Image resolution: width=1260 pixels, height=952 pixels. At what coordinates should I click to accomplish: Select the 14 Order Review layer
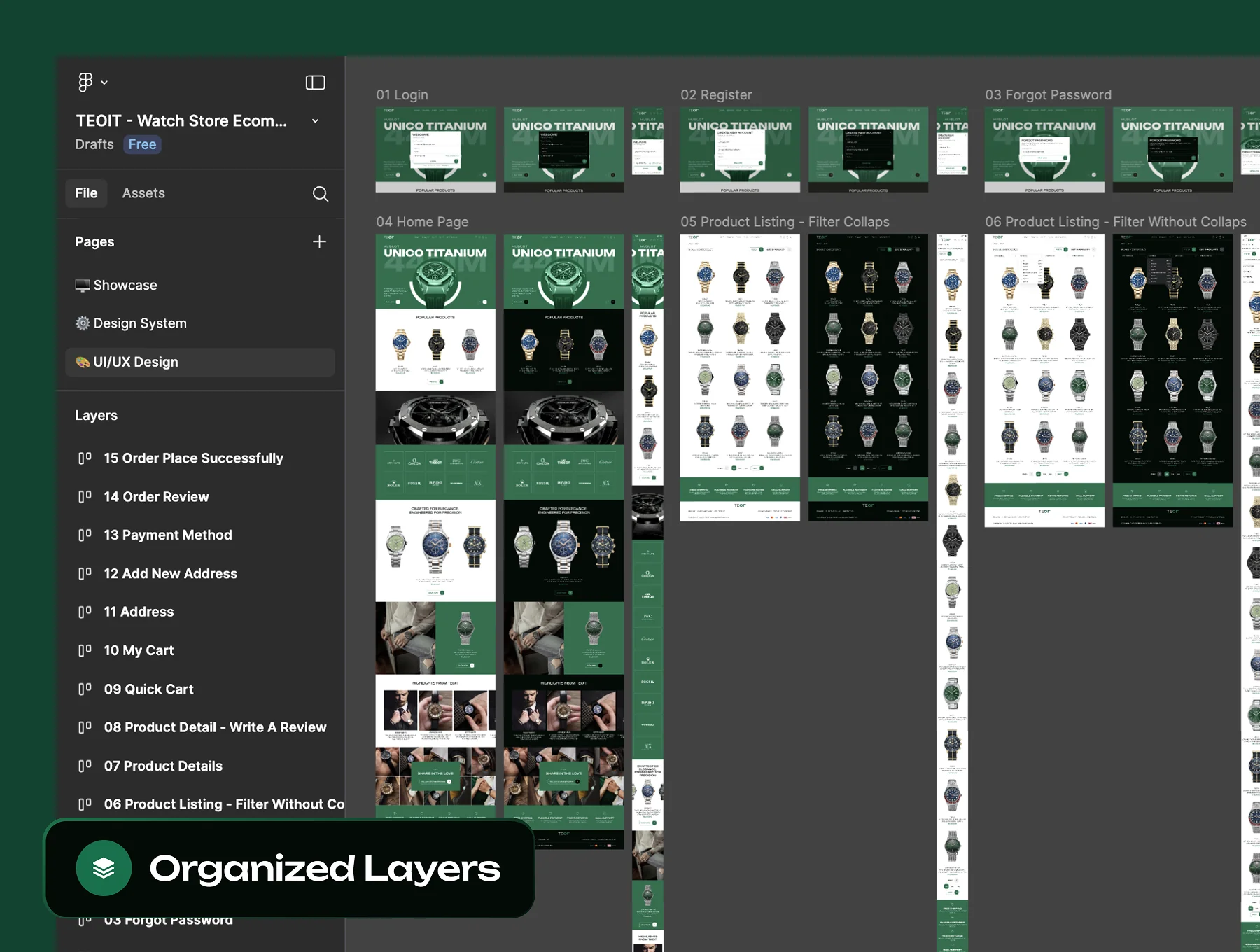(x=157, y=497)
